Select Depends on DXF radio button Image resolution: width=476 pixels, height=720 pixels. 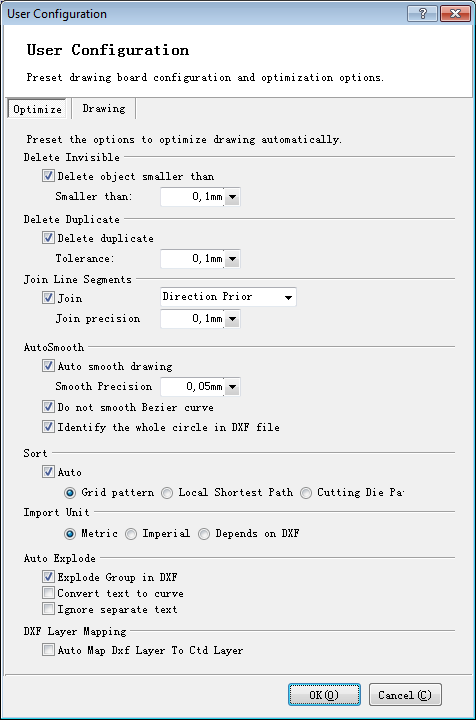coord(204,534)
